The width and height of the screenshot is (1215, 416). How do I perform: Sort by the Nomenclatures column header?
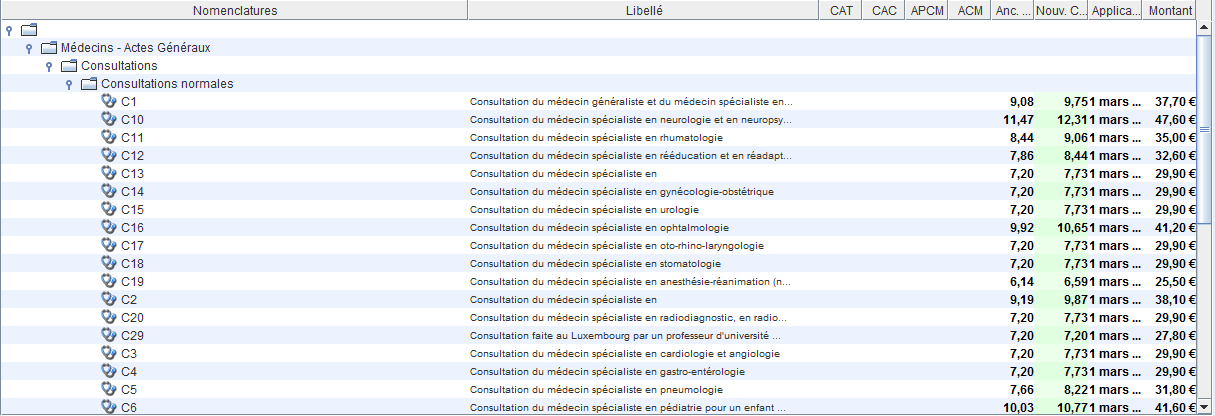click(x=234, y=10)
